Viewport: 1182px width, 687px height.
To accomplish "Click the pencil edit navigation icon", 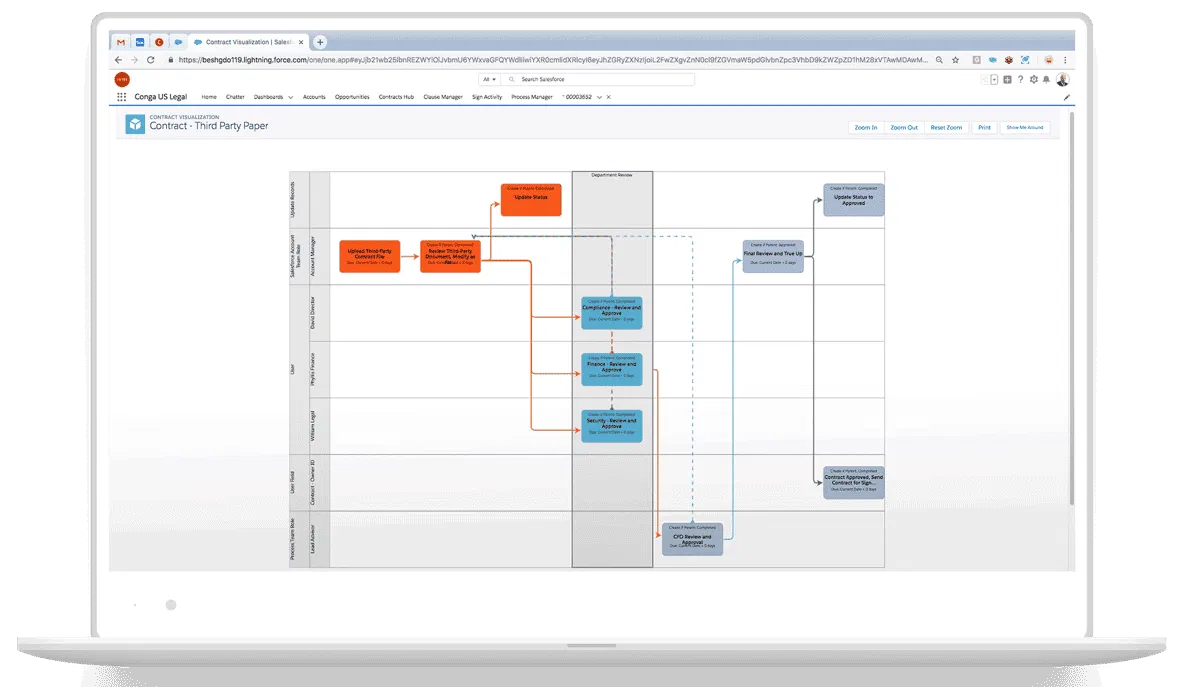I will tap(1066, 97).
